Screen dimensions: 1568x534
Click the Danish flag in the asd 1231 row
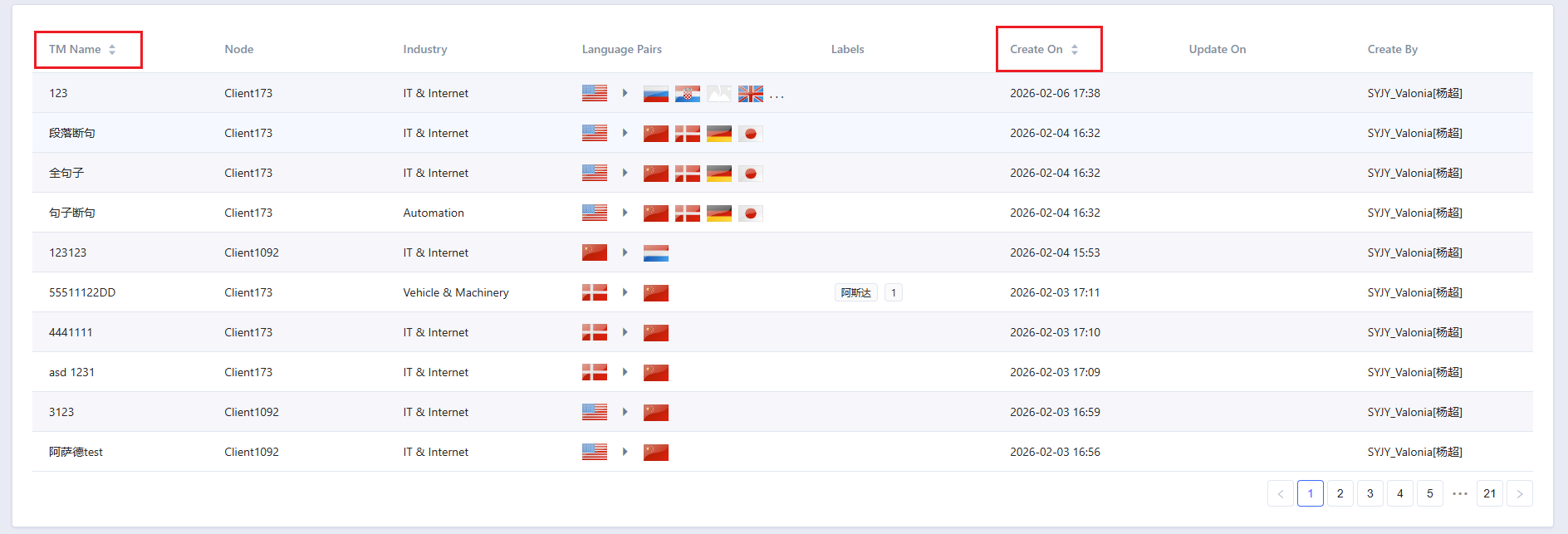tap(595, 372)
